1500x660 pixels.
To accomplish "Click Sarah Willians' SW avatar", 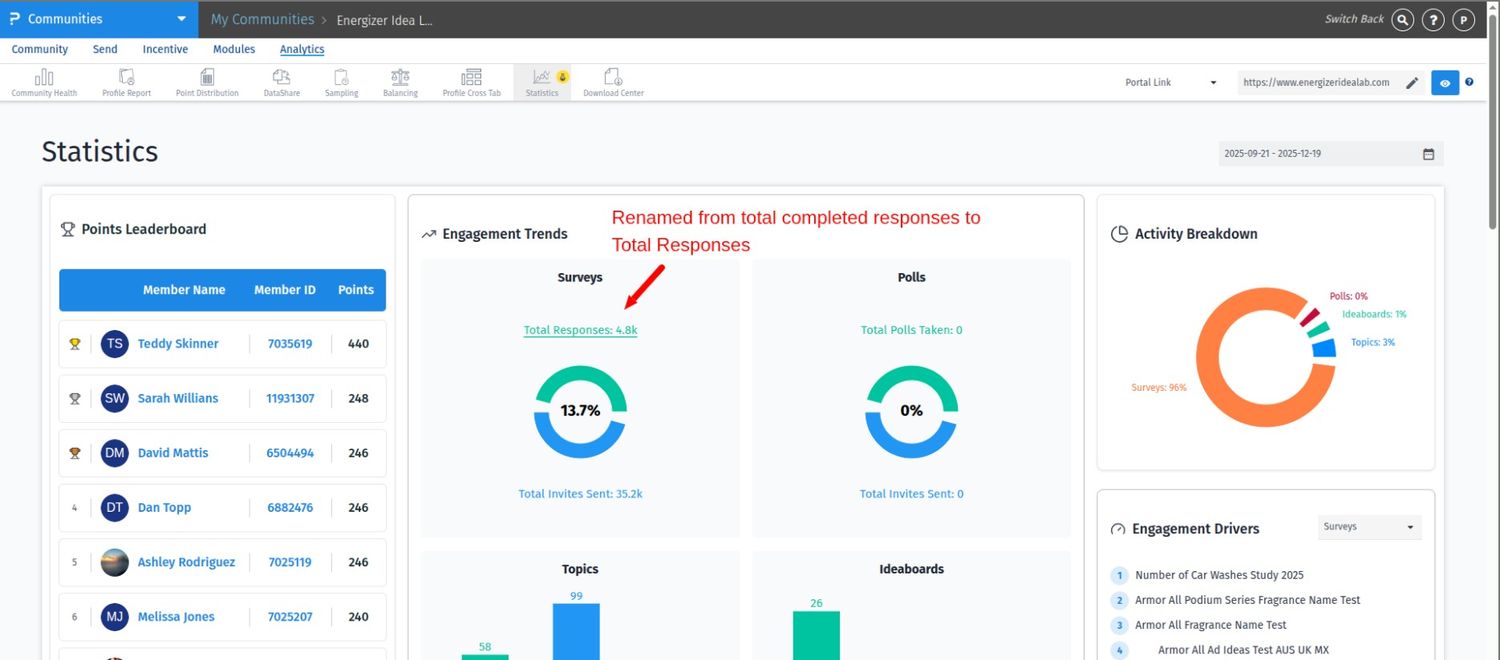I will coord(115,398).
